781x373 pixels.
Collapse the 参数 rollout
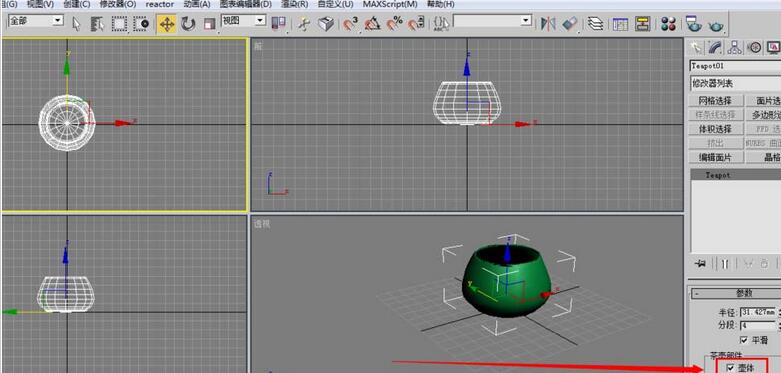737,293
